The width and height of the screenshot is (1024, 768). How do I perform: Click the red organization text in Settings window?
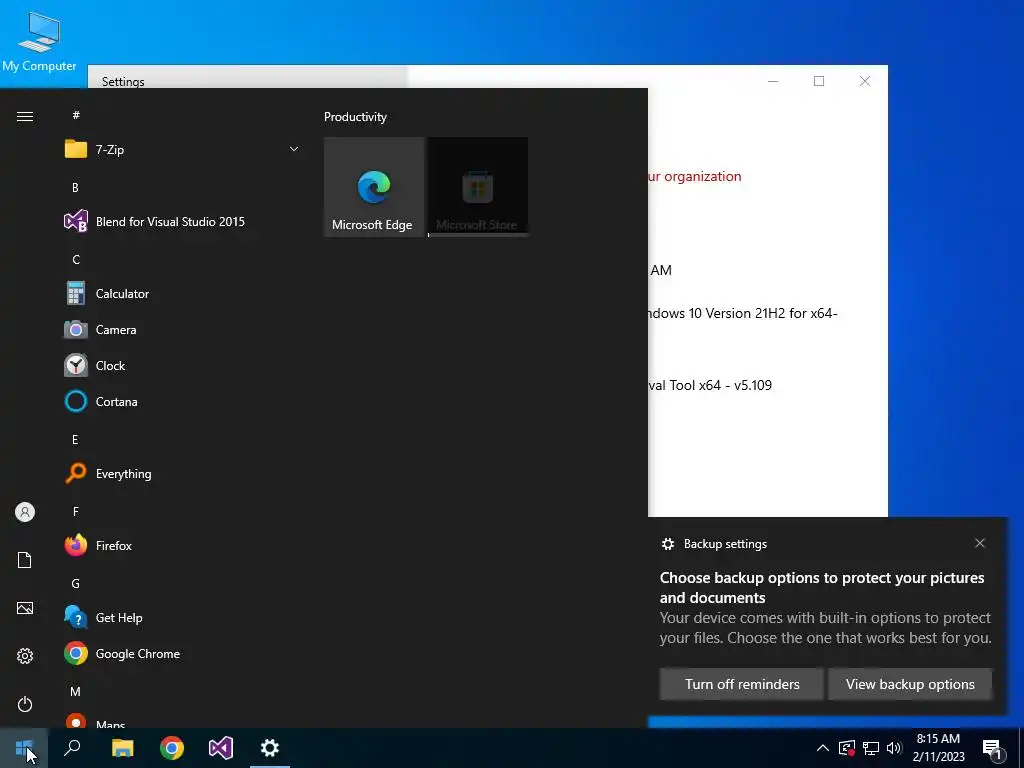pos(694,176)
